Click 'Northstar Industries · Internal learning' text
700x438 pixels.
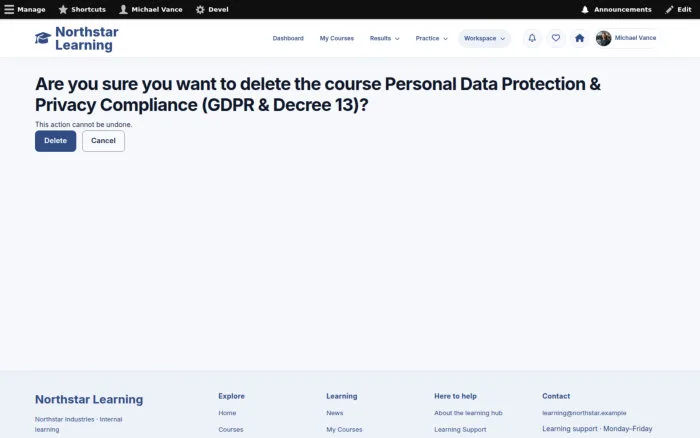[x=79, y=424]
